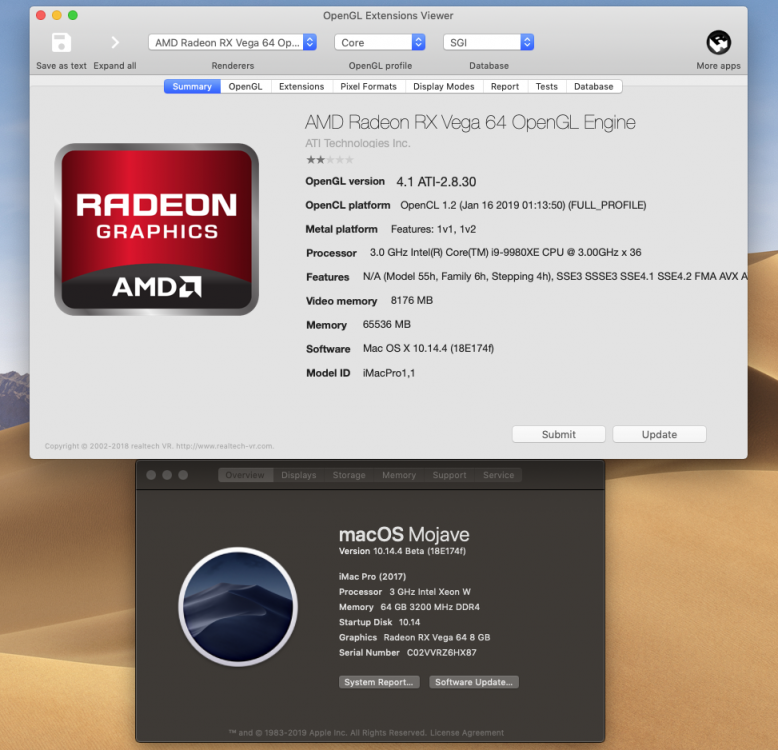Open the Database tab in the tab bar
The width and height of the screenshot is (778, 750).
point(593,86)
